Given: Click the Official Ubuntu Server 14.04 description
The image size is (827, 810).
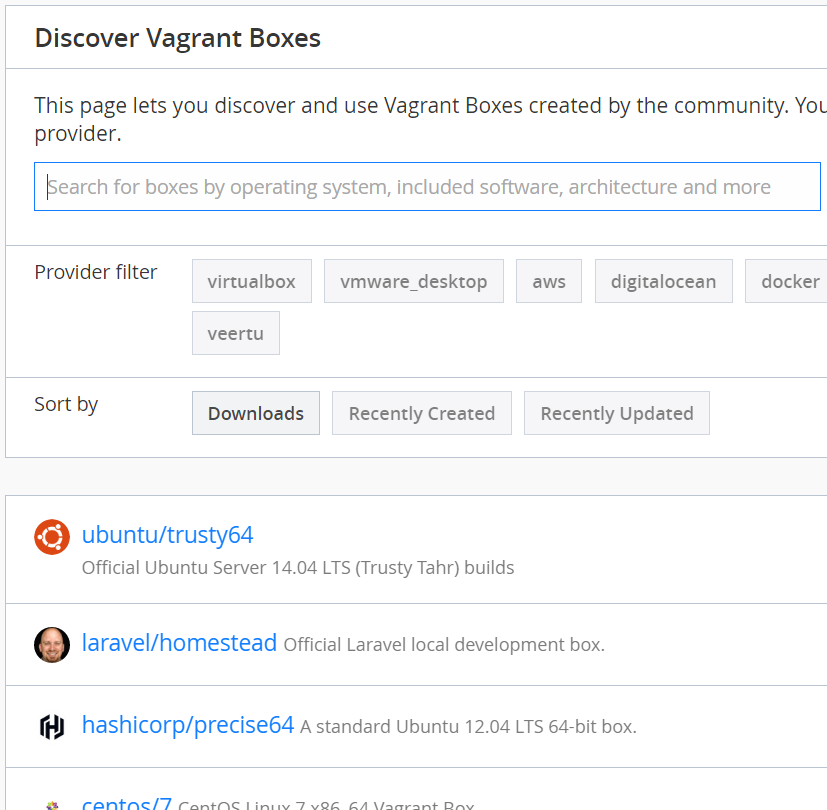Looking at the screenshot, I should click(298, 568).
